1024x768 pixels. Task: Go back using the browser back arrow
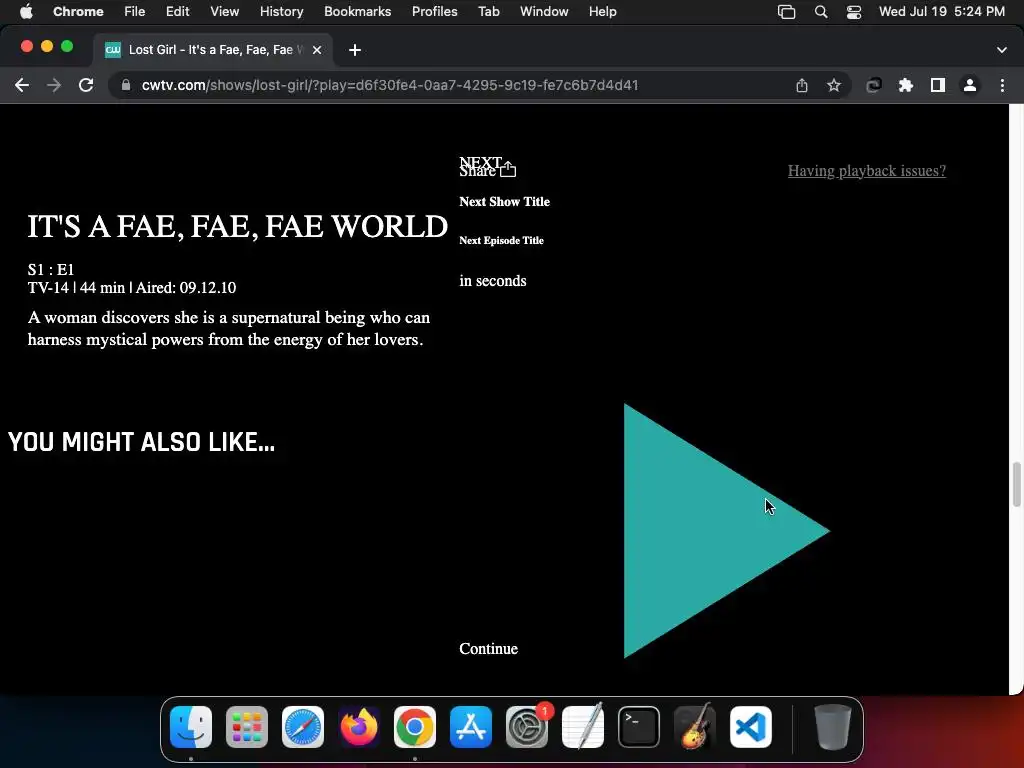coord(22,85)
